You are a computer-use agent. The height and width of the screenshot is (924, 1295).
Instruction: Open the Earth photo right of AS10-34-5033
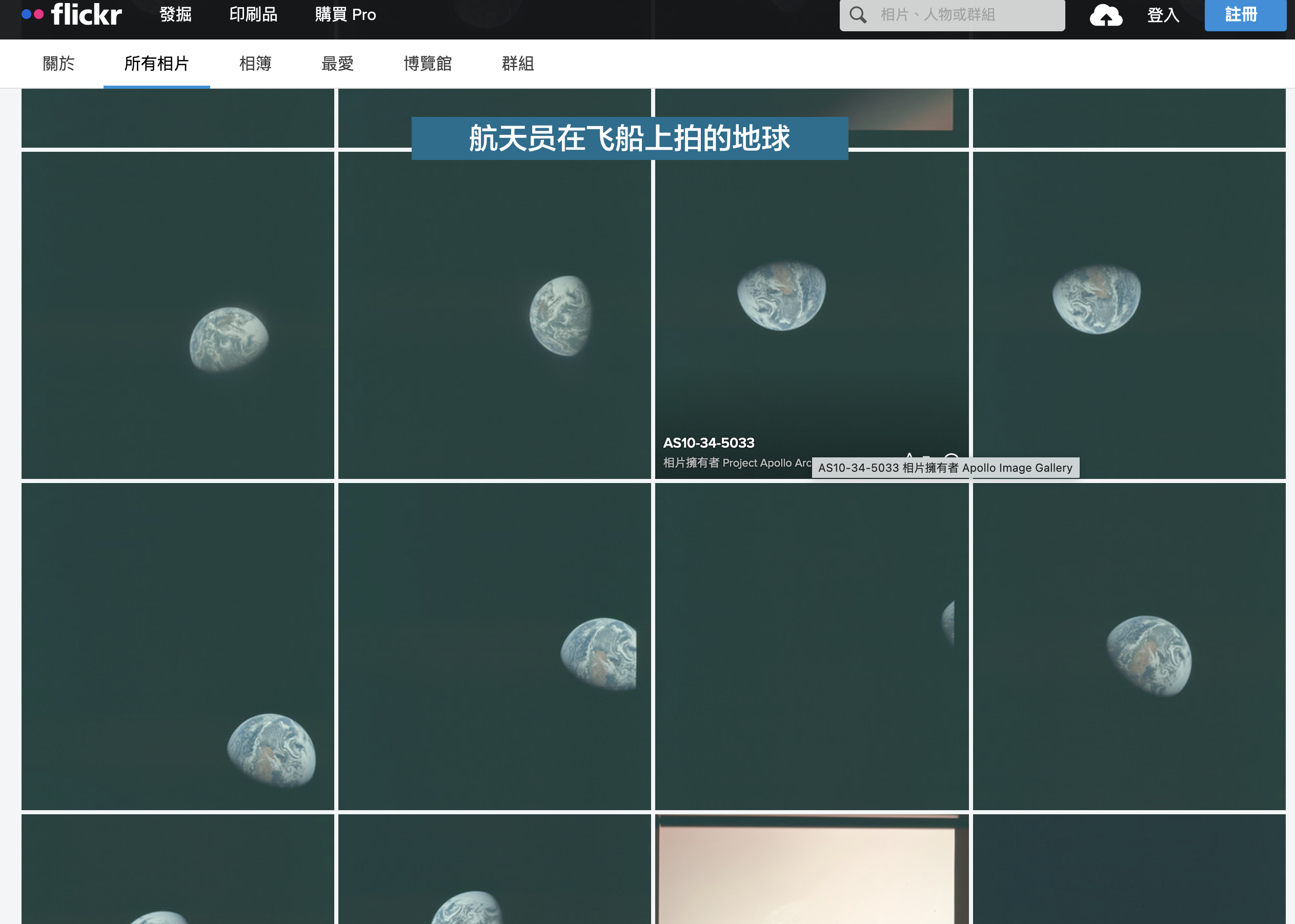point(1129,315)
